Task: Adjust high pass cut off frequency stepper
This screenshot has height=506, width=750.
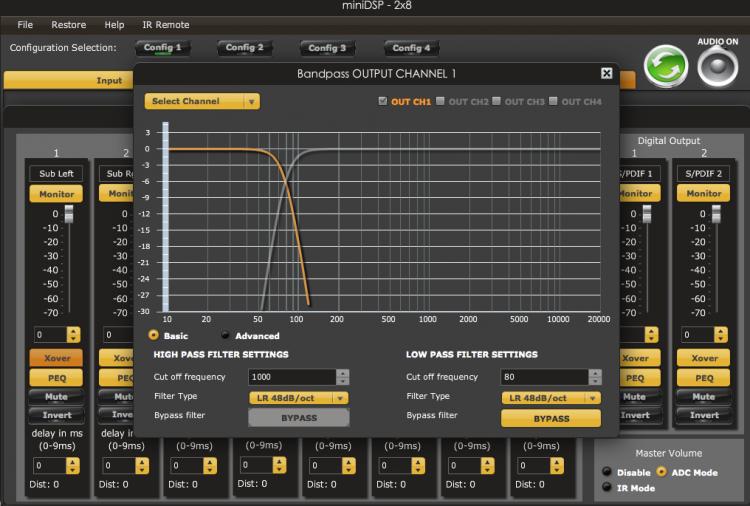Action: (x=342, y=377)
